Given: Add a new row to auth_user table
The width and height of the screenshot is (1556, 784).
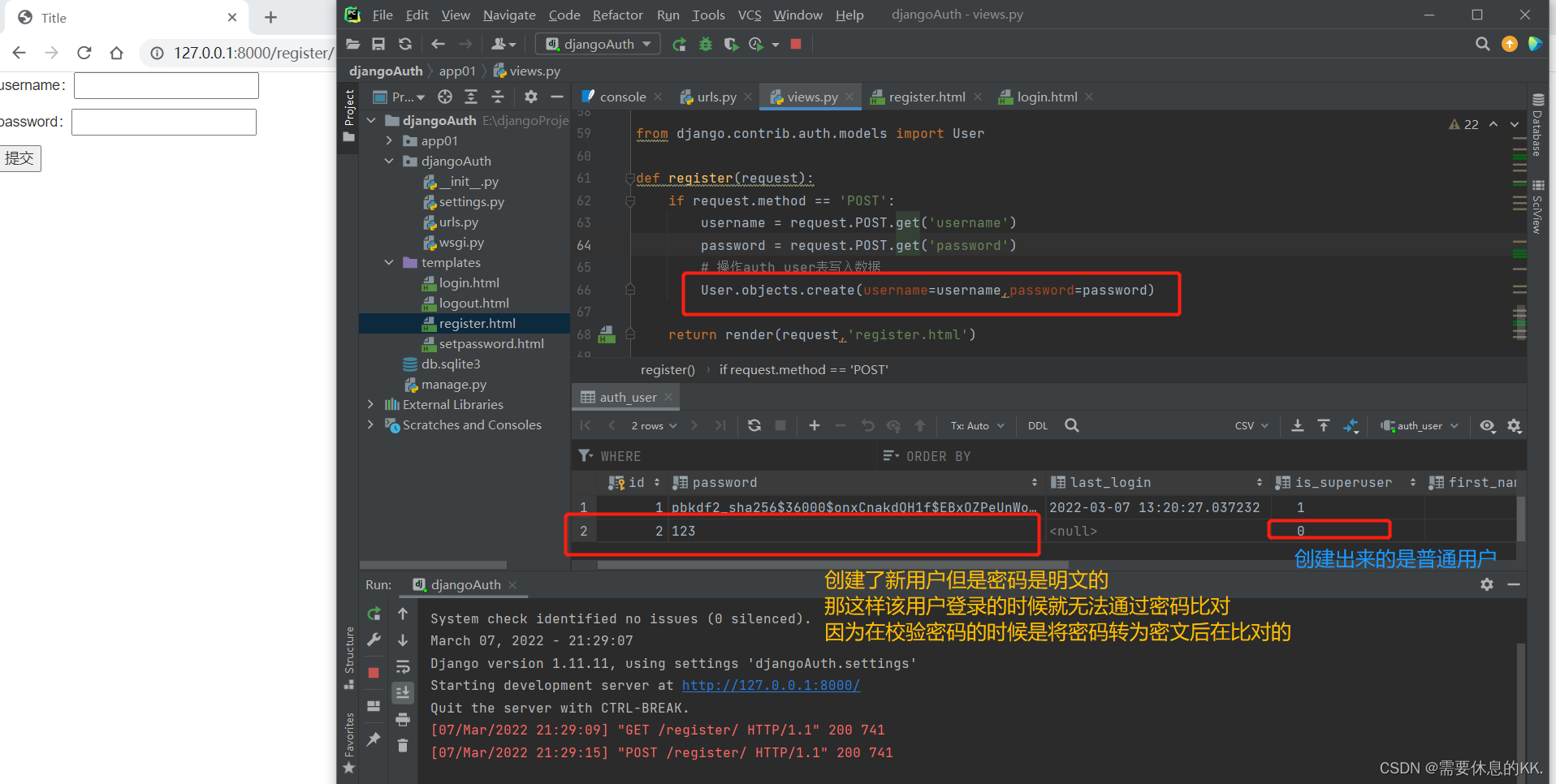Looking at the screenshot, I should pos(815,425).
